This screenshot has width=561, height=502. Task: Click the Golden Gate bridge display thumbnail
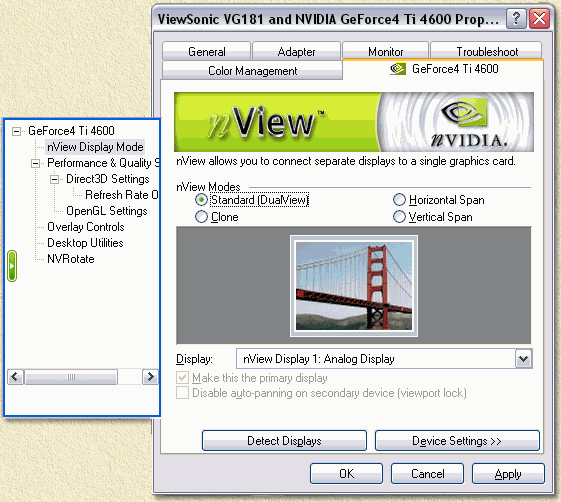[x=353, y=286]
